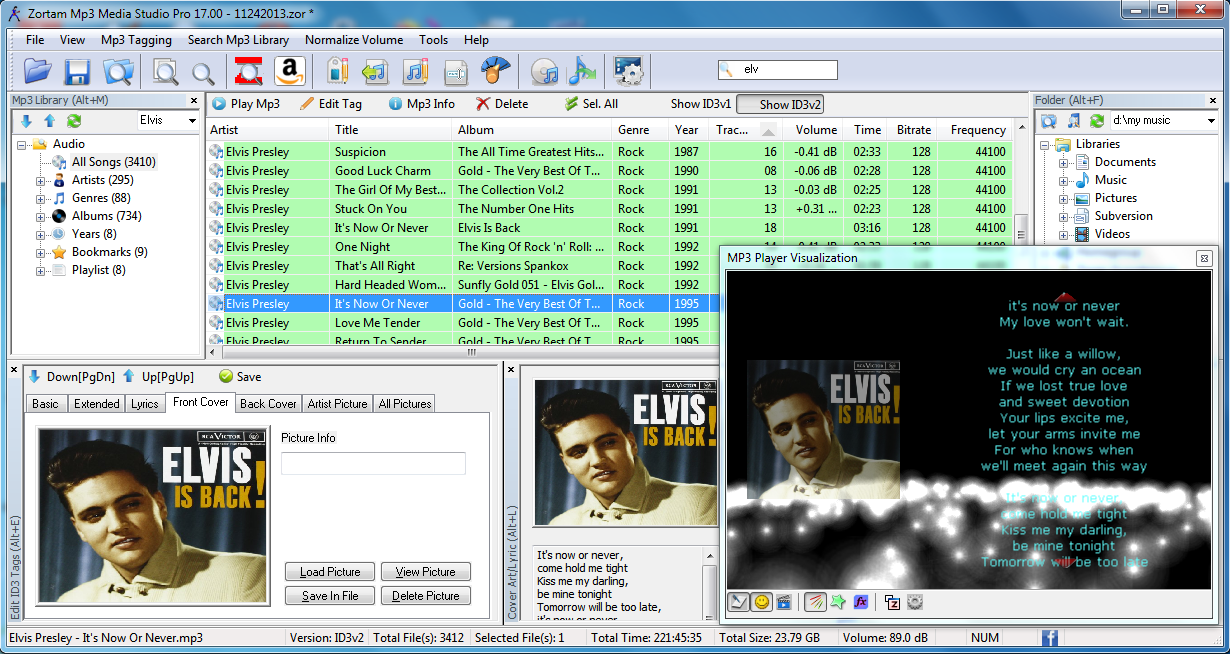Open settings via monitor-and-gear toolbar icon
The height and width of the screenshot is (654, 1230).
coord(628,71)
